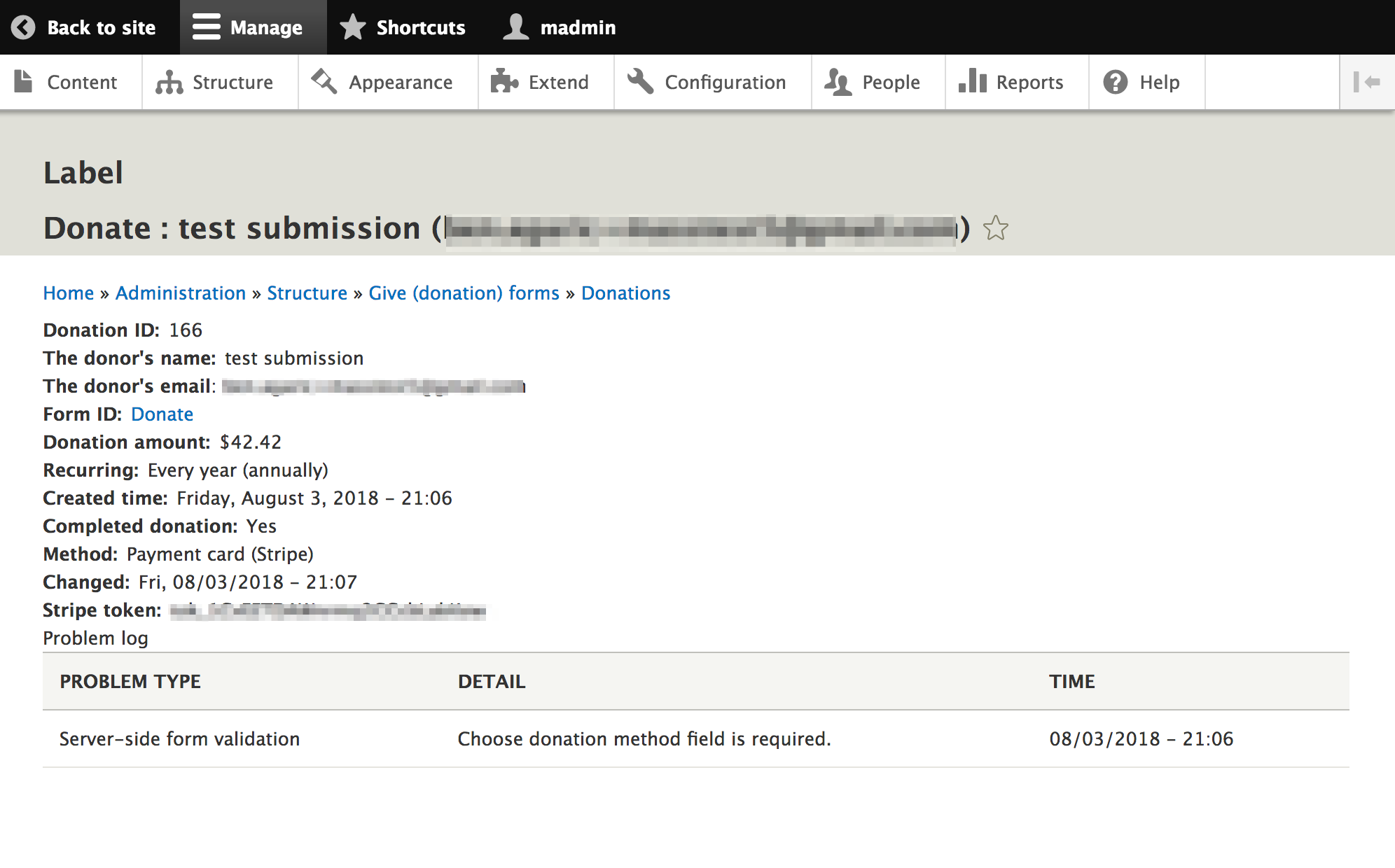The image size is (1395, 868).
Task: Click the Reports bar chart icon
Action: click(972, 82)
